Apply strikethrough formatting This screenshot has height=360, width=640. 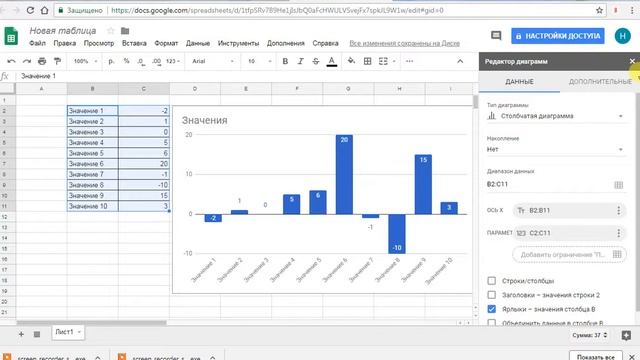coord(316,61)
